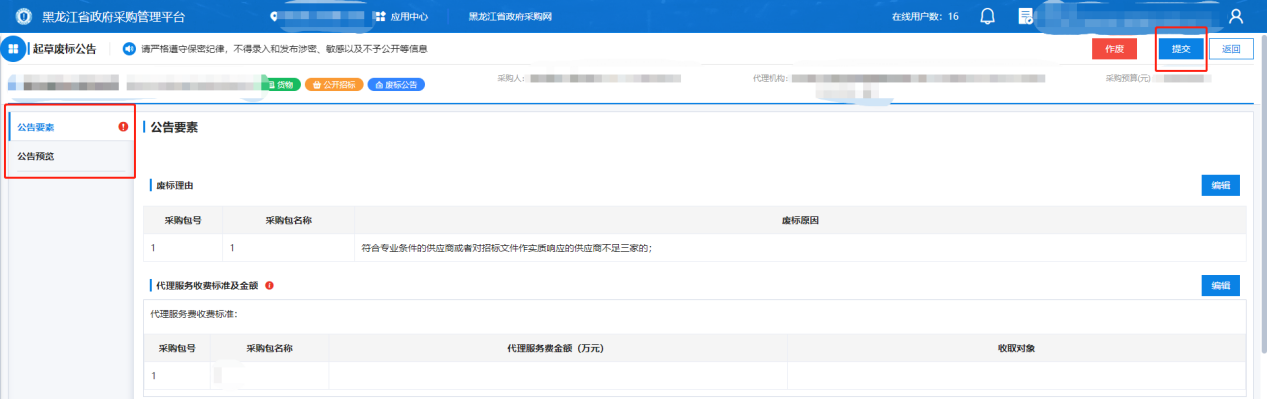Click the red alert beside 代理服务收费标准及金额
This screenshot has height=399, width=1267.
click(270, 285)
